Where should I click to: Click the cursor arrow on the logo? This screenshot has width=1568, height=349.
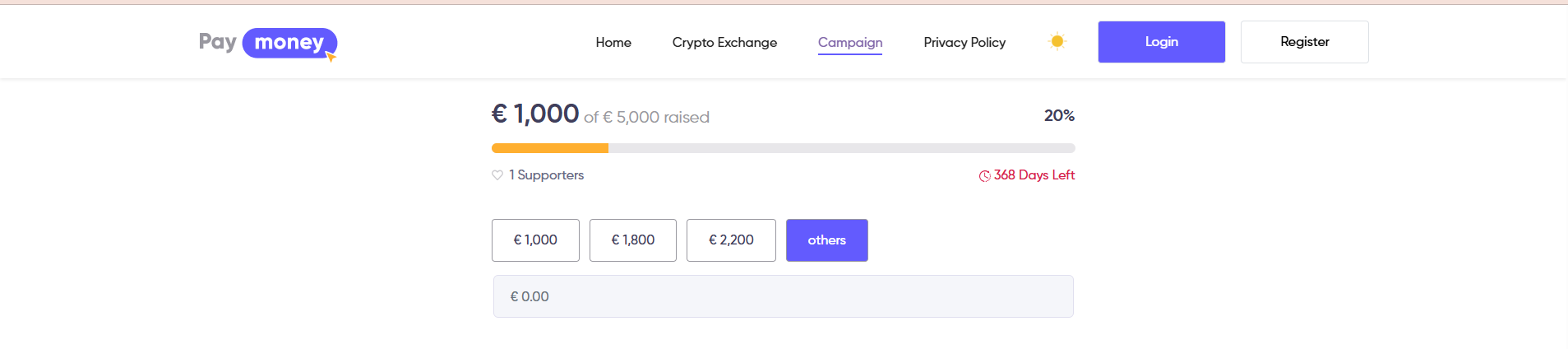pos(331,57)
